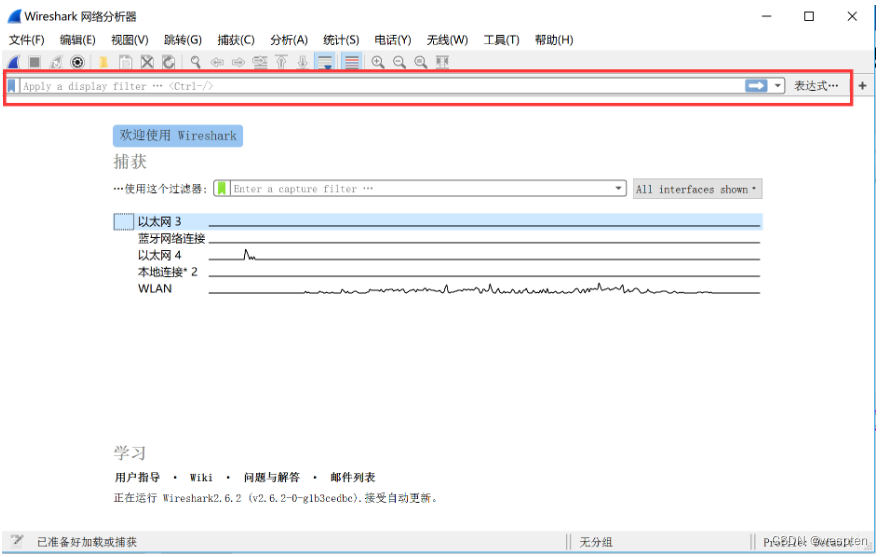Open the 视图(V) menu
The height and width of the screenshot is (557, 883).
tap(130, 40)
